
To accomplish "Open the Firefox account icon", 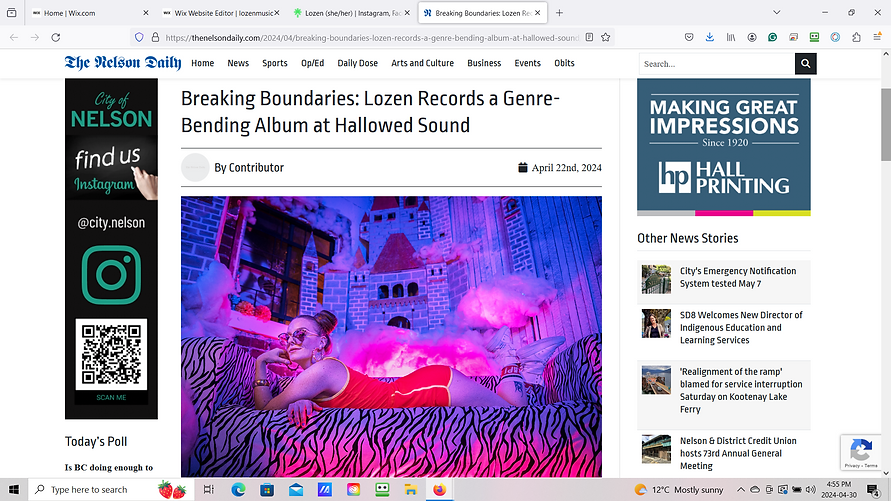I will (x=752, y=37).
